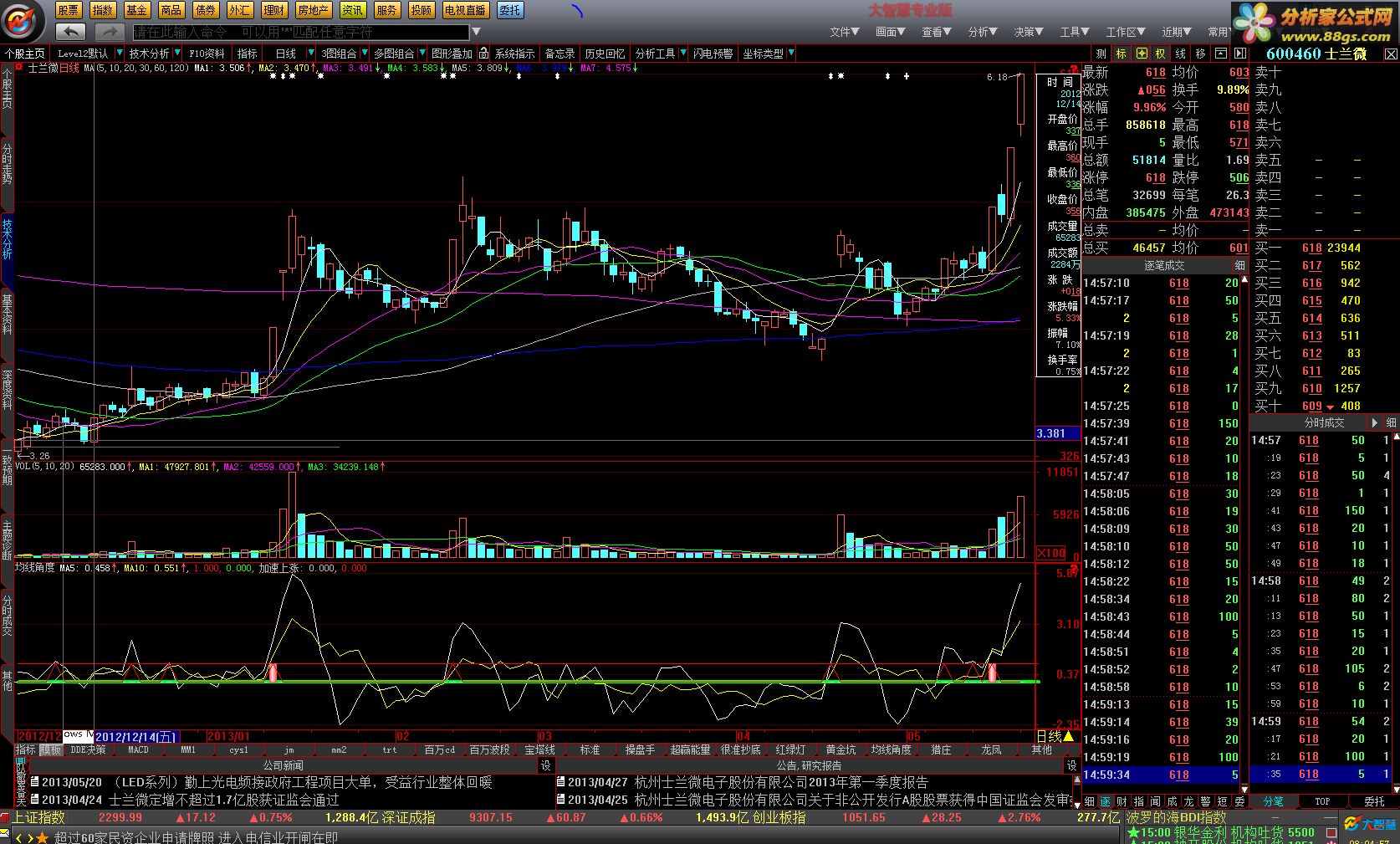Switch to the 分笔 tab
Image resolution: width=1400 pixels, height=844 pixels.
click(x=1273, y=801)
